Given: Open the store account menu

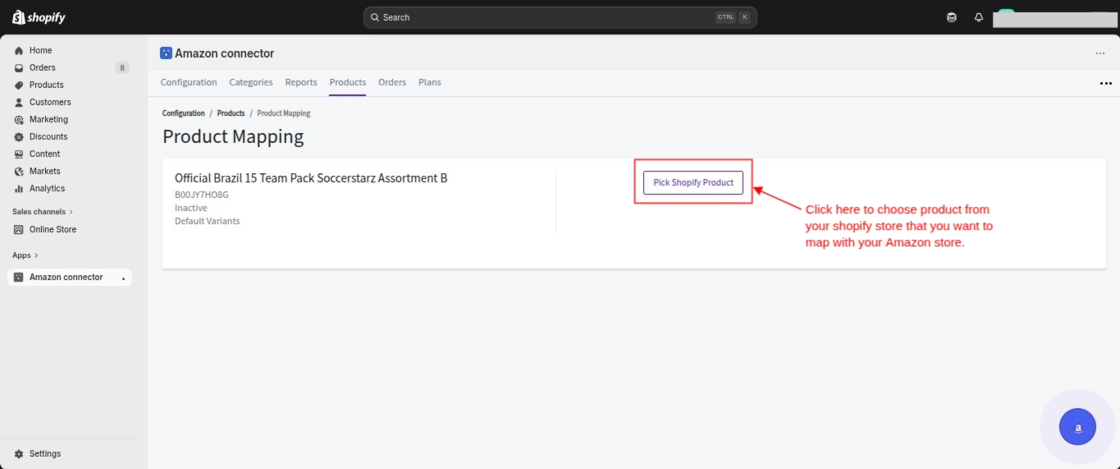Looking at the screenshot, I should tap(1055, 18).
